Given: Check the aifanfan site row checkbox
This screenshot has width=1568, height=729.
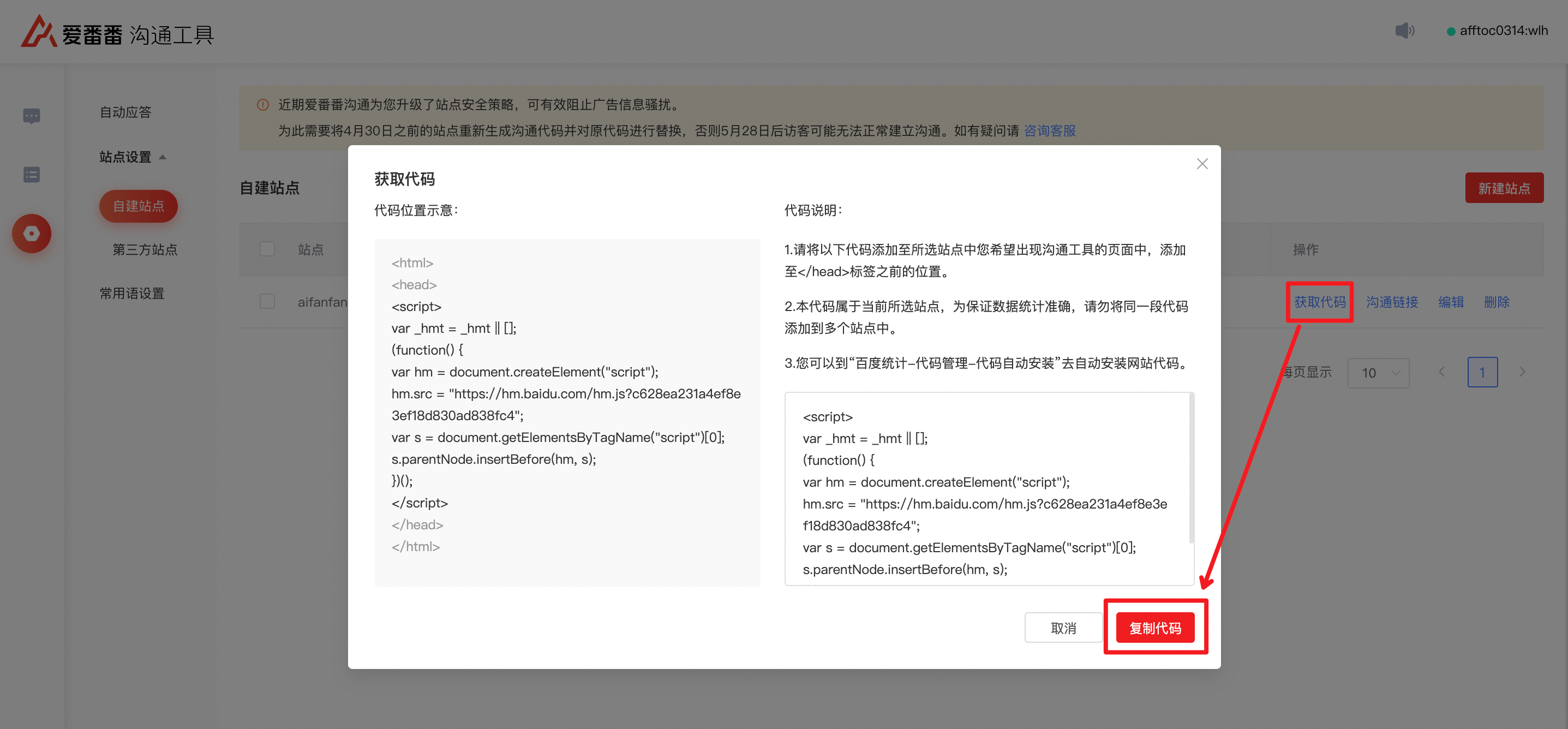Looking at the screenshot, I should coord(267,301).
